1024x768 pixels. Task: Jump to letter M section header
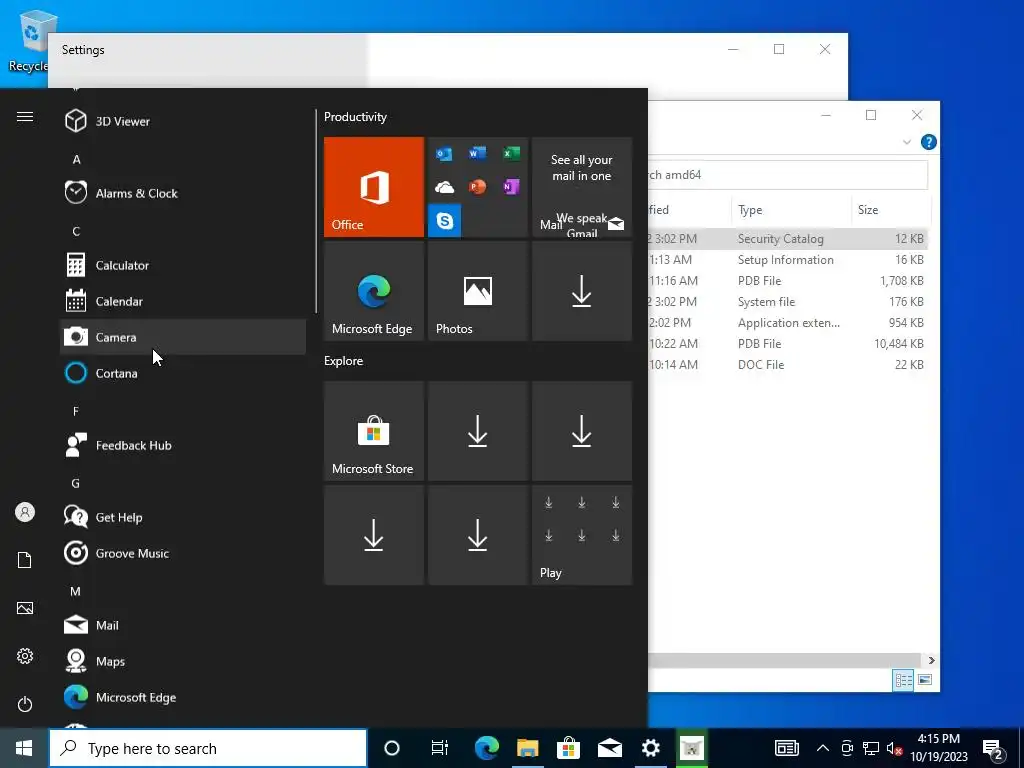click(76, 591)
